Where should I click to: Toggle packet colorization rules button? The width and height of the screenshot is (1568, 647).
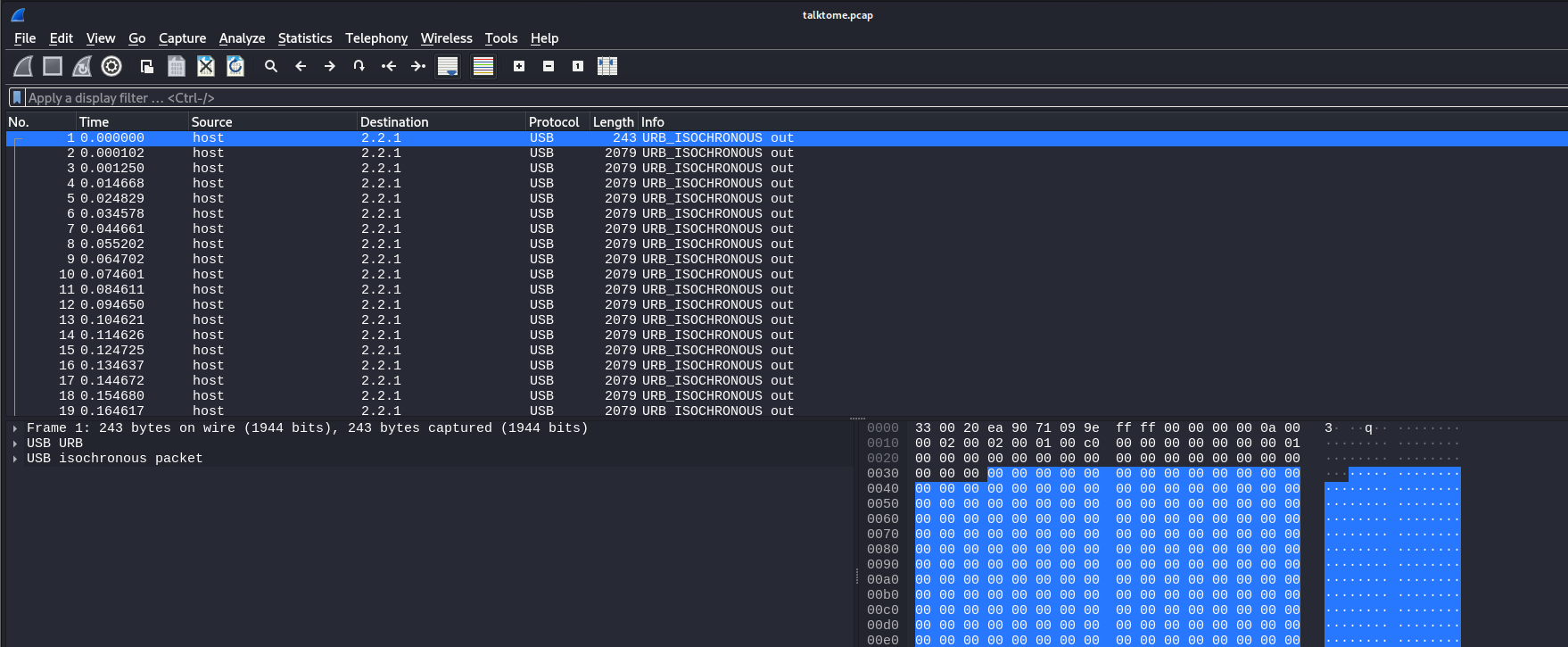point(483,66)
